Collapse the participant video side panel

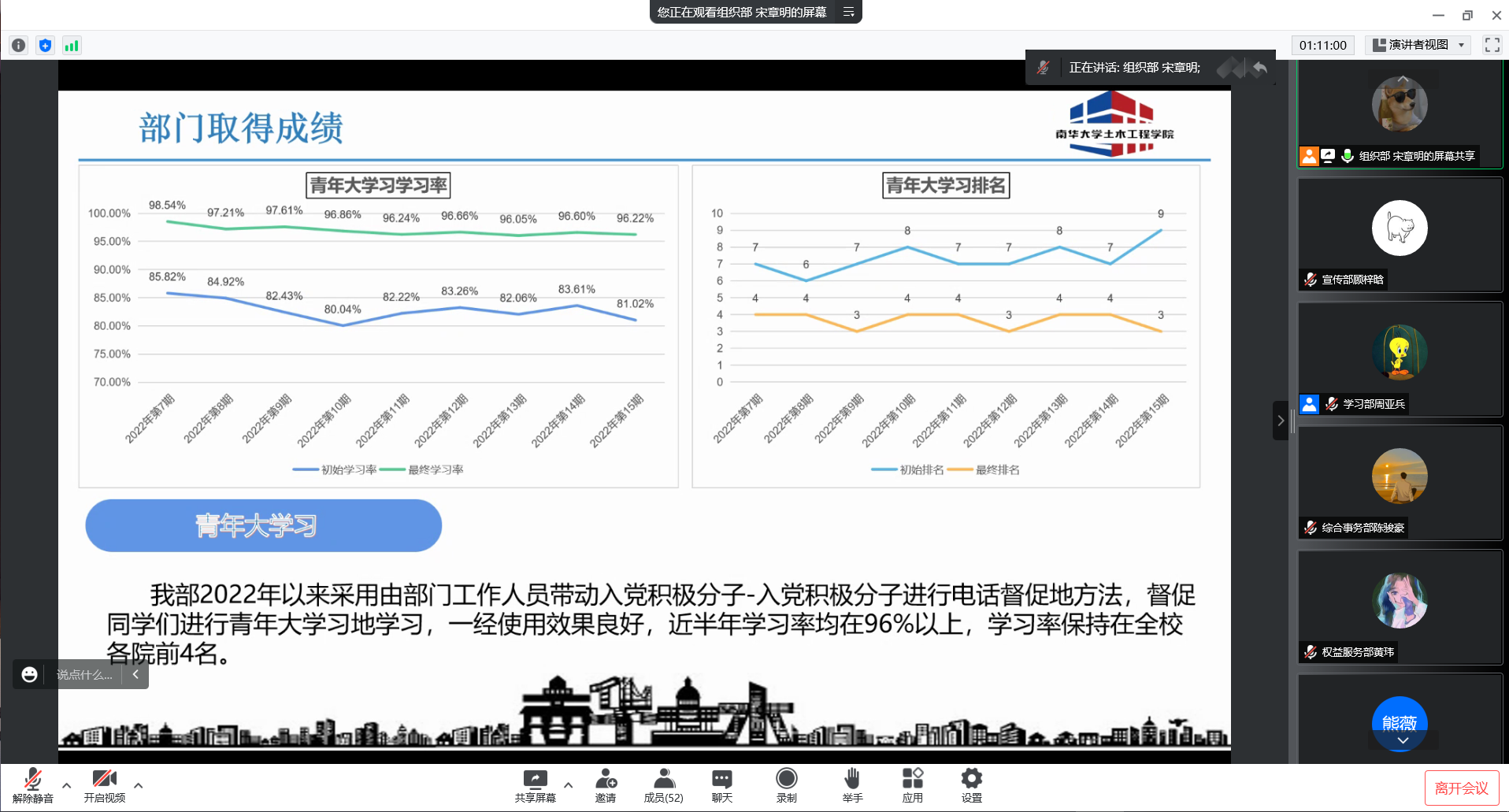[x=1281, y=421]
